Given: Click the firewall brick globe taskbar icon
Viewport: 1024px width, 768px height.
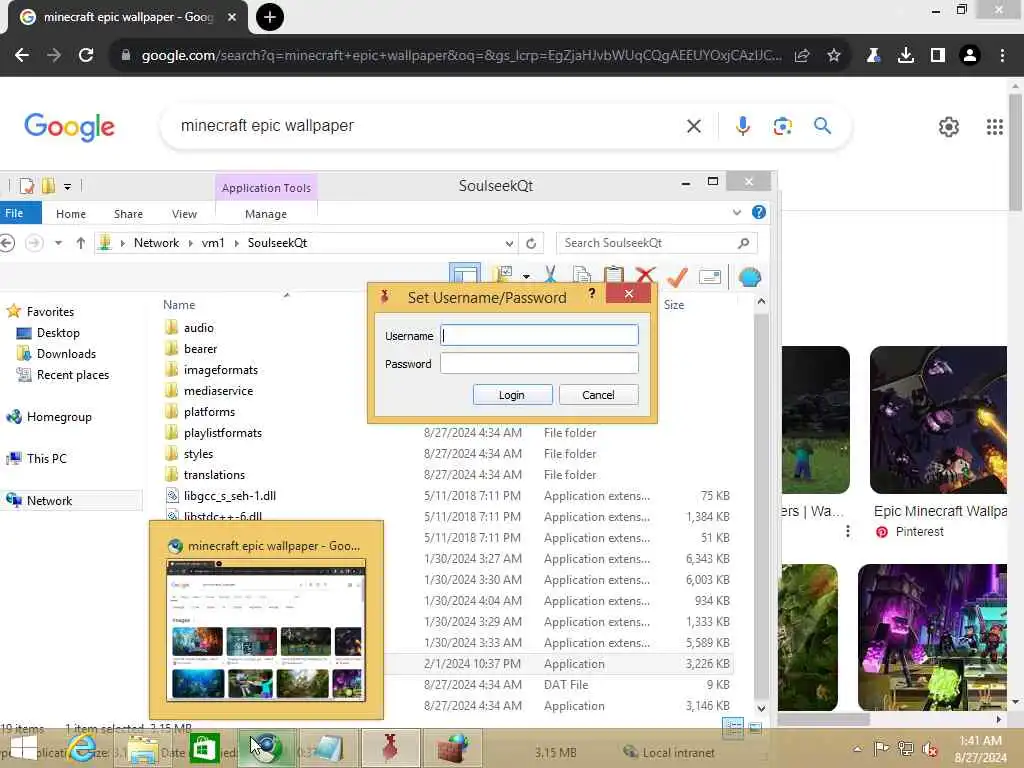Looking at the screenshot, I should [453, 748].
